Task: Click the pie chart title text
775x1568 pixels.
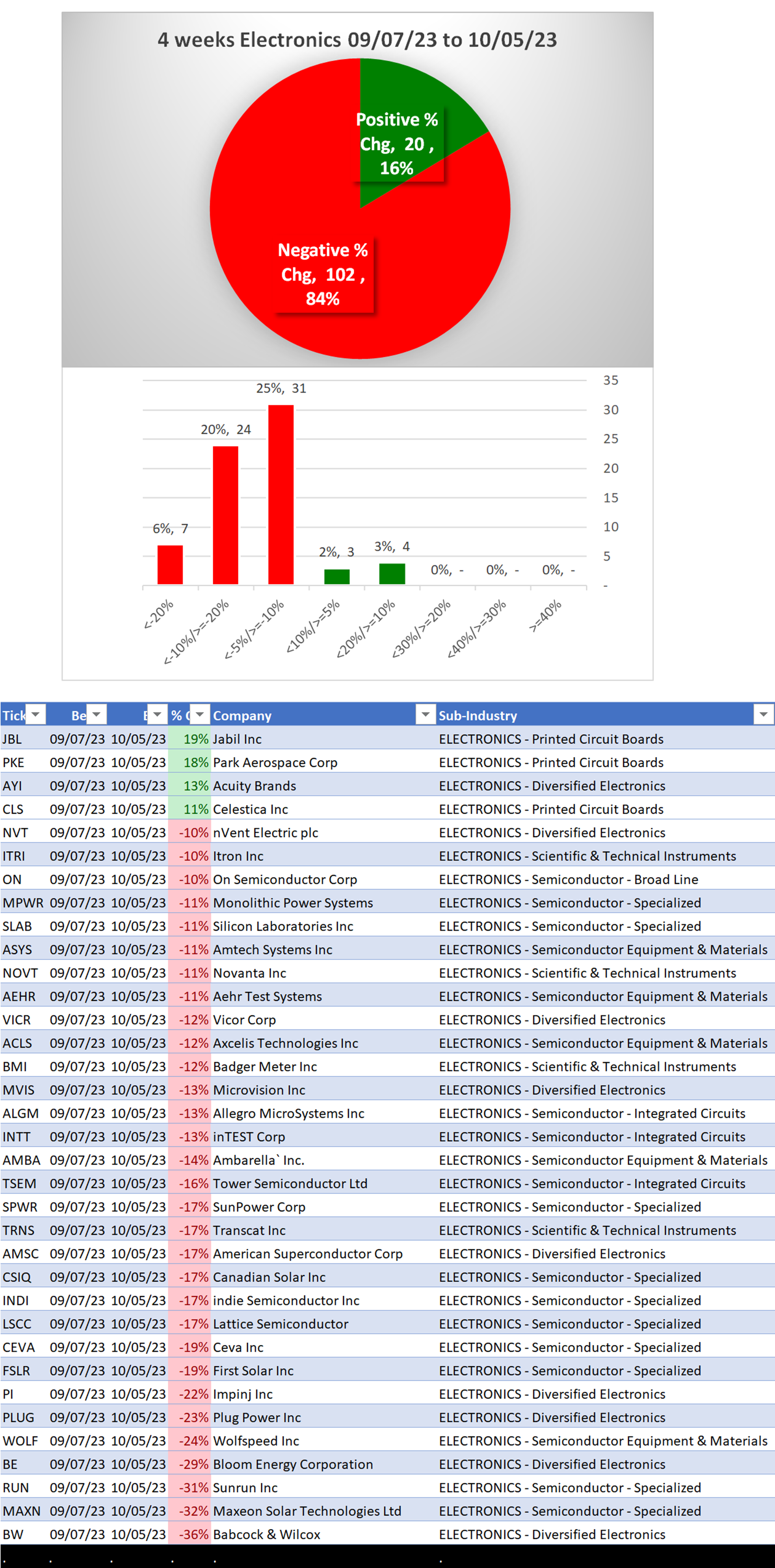Action: (x=357, y=39)
